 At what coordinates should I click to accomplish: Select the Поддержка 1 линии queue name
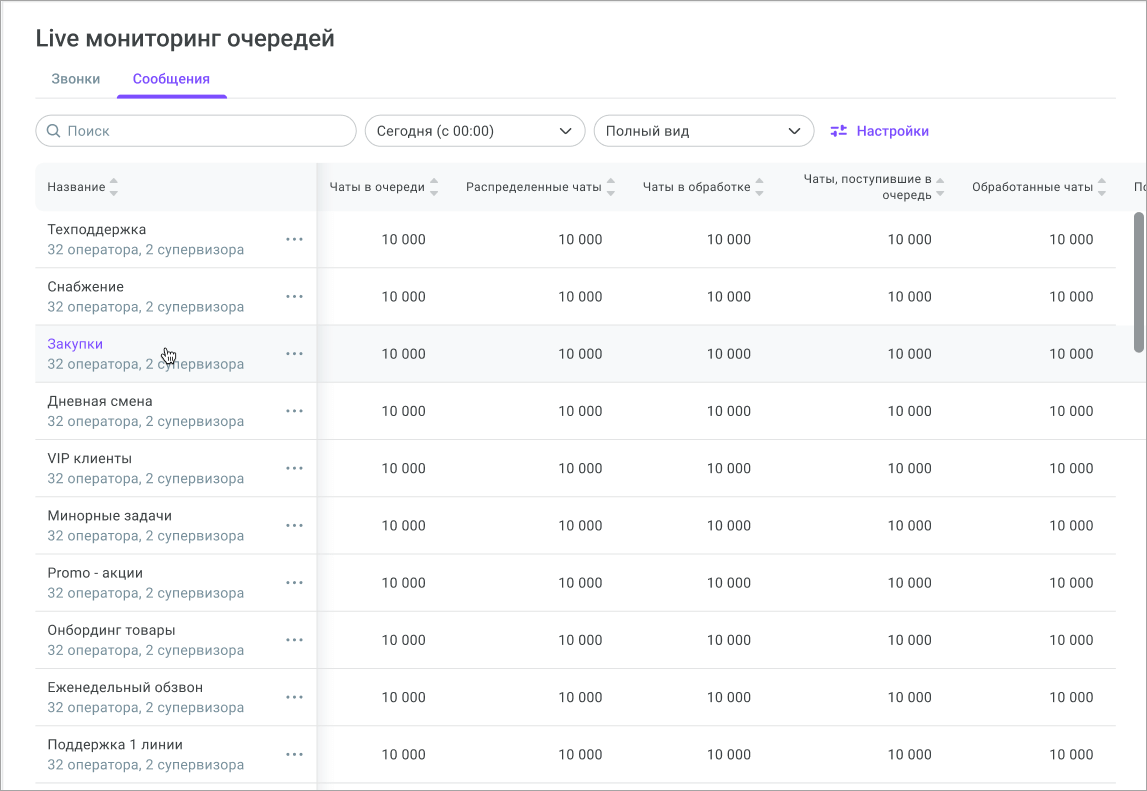point(115,745)
